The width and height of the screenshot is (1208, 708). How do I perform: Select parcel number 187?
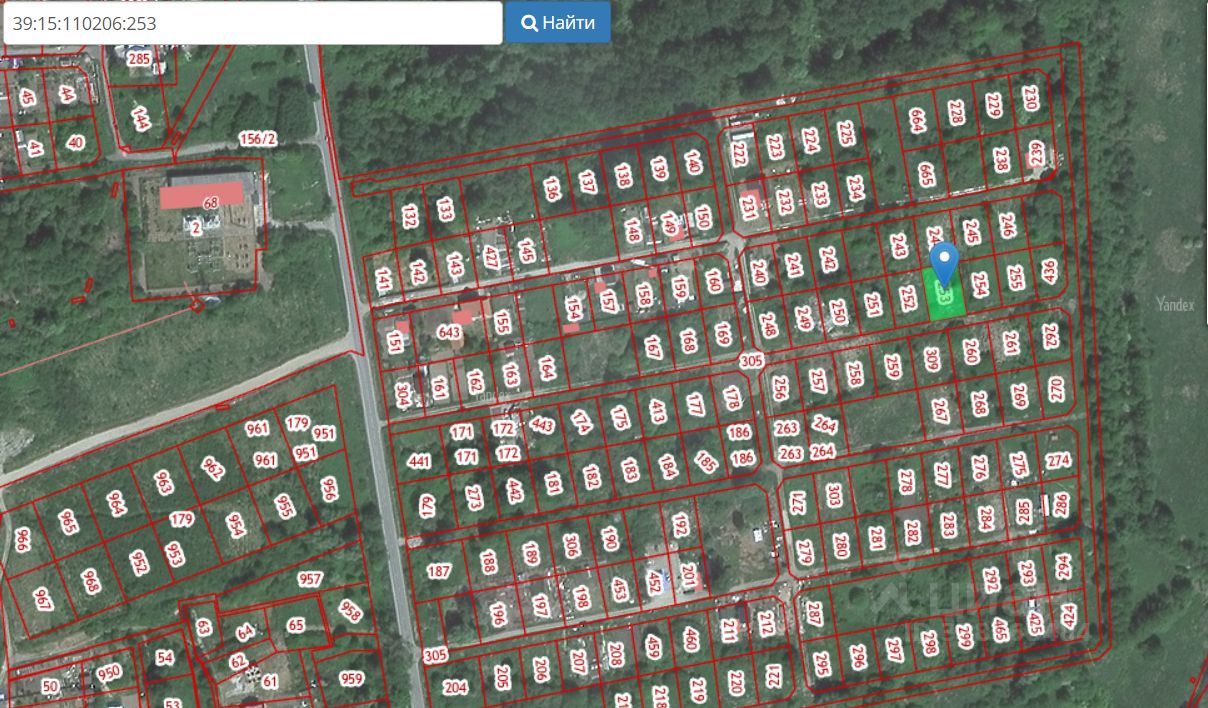point(439,572)
